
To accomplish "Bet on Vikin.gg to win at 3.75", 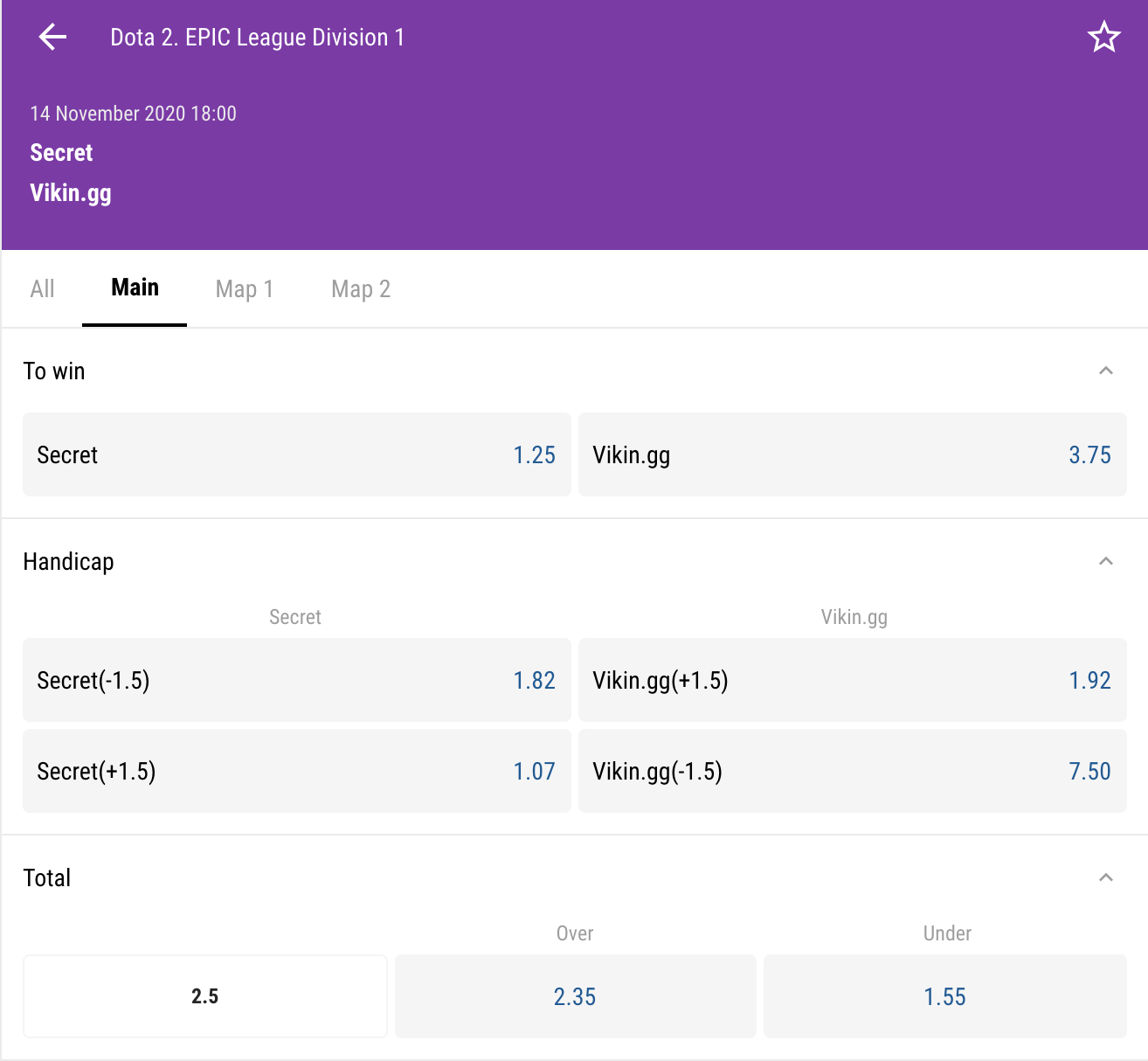I will pos(853,454).
